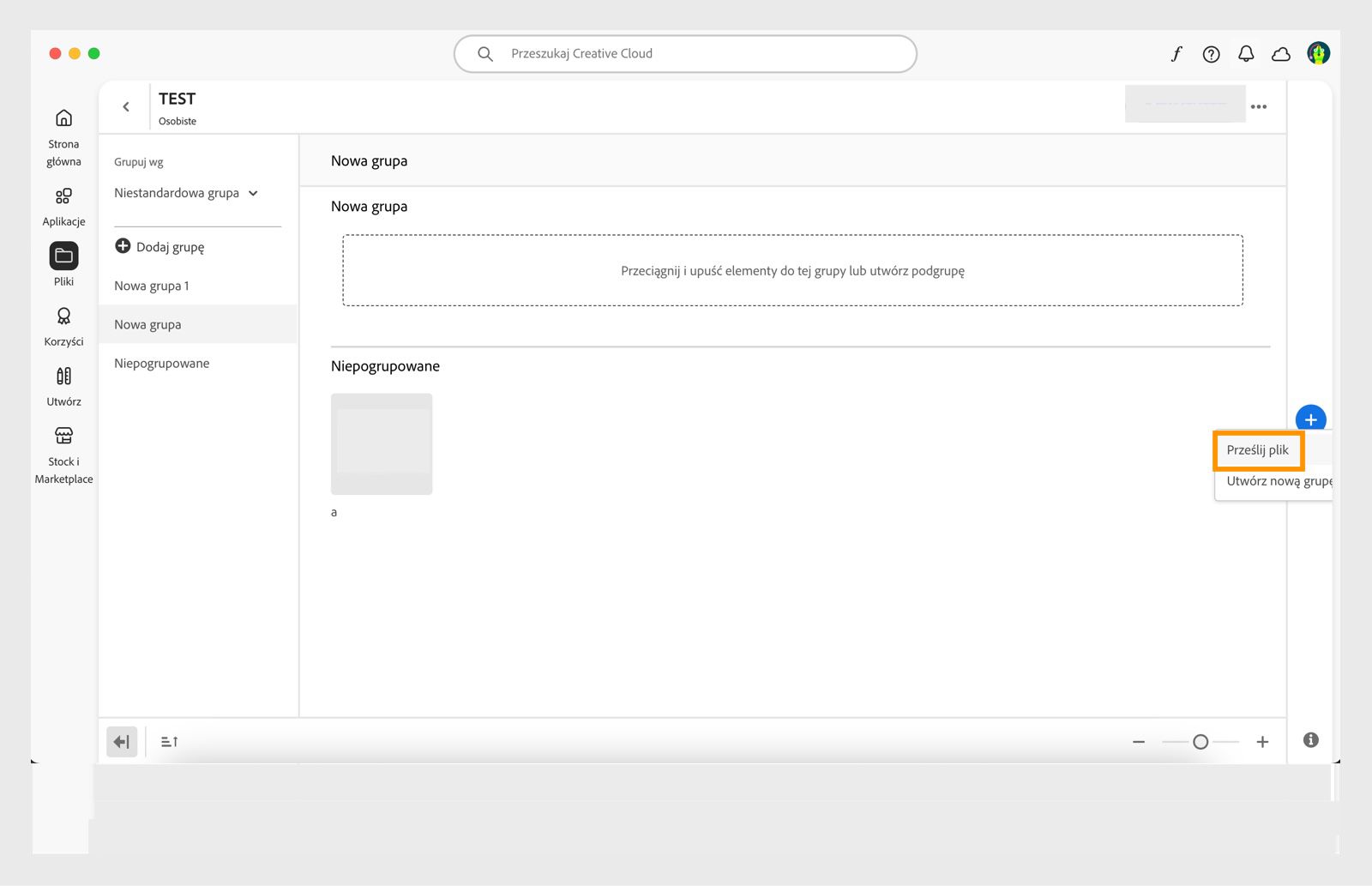Decrease thumbnail size with minus
The image size is (1372, 886).
(1139, 742)
